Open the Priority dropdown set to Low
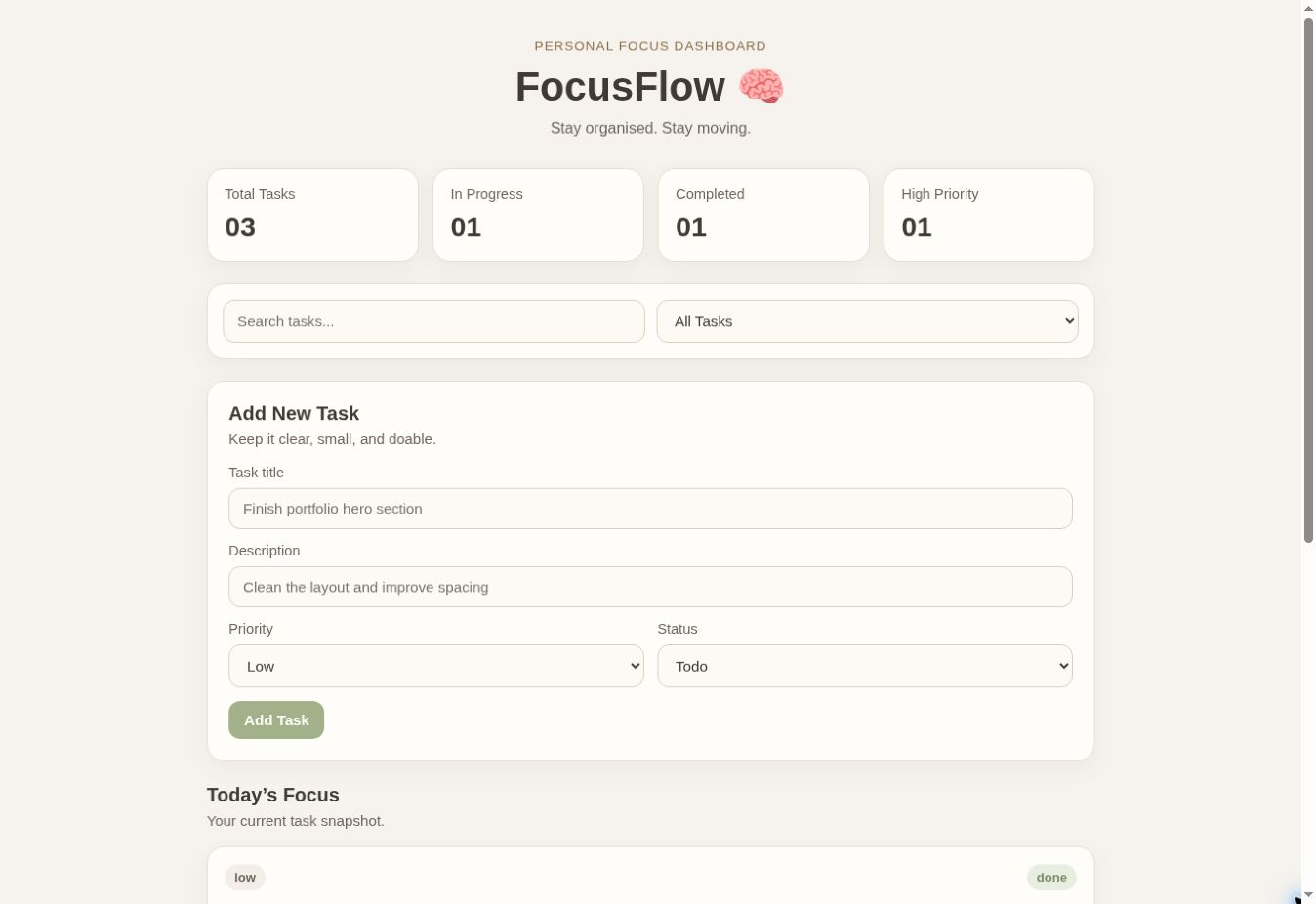 (436, 666)
